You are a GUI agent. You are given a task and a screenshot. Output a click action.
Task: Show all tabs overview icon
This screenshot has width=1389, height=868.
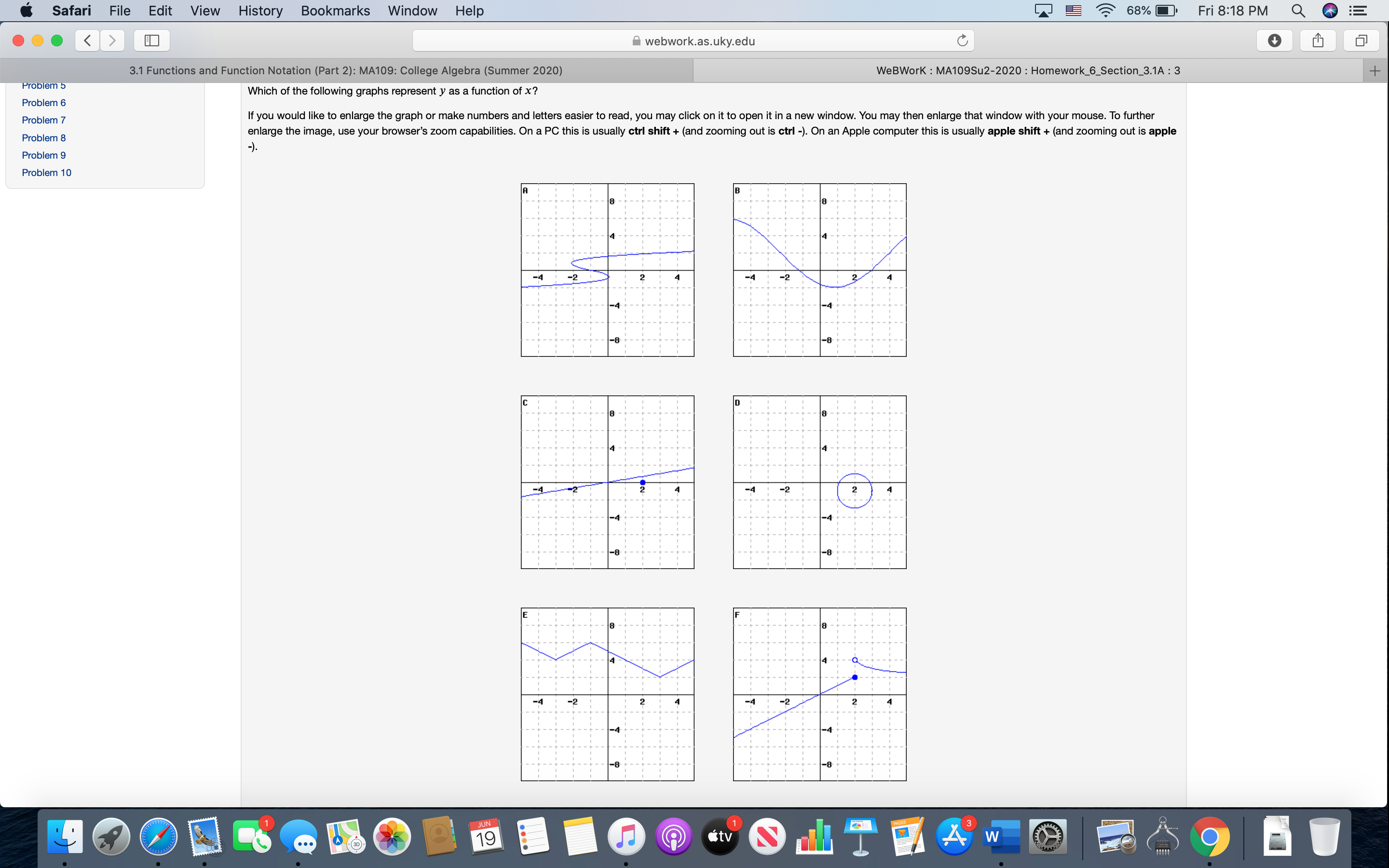coord(1361,40)
